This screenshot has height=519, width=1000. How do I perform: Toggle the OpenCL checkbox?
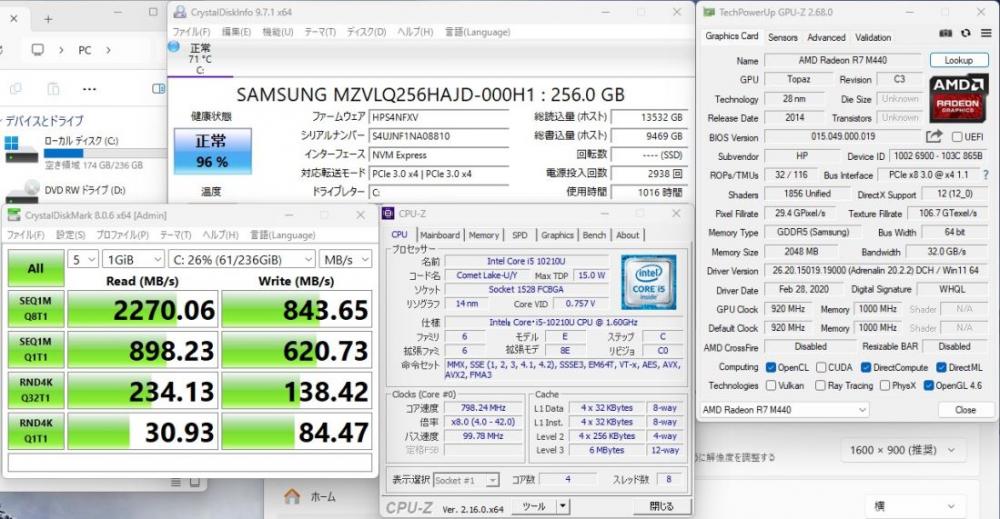(x=771, y=367)
